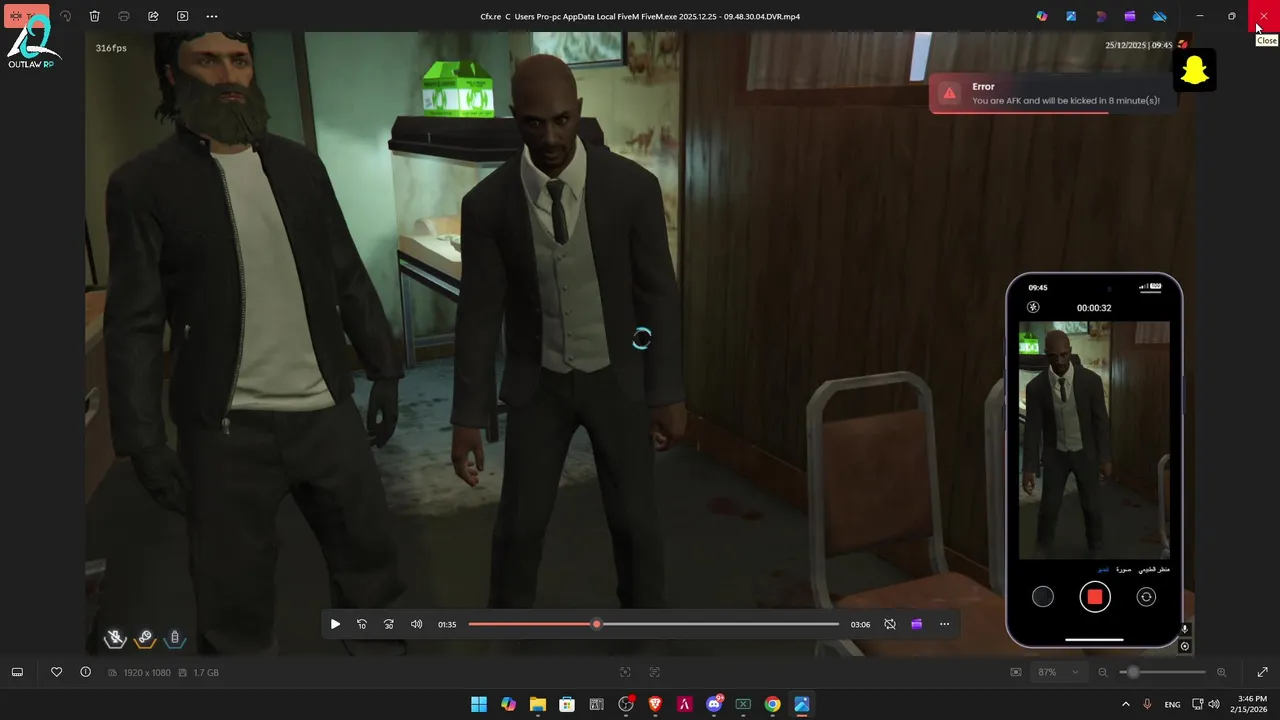
Task: Open the top toolbar See more menu
Action: (x=212, y=16)
